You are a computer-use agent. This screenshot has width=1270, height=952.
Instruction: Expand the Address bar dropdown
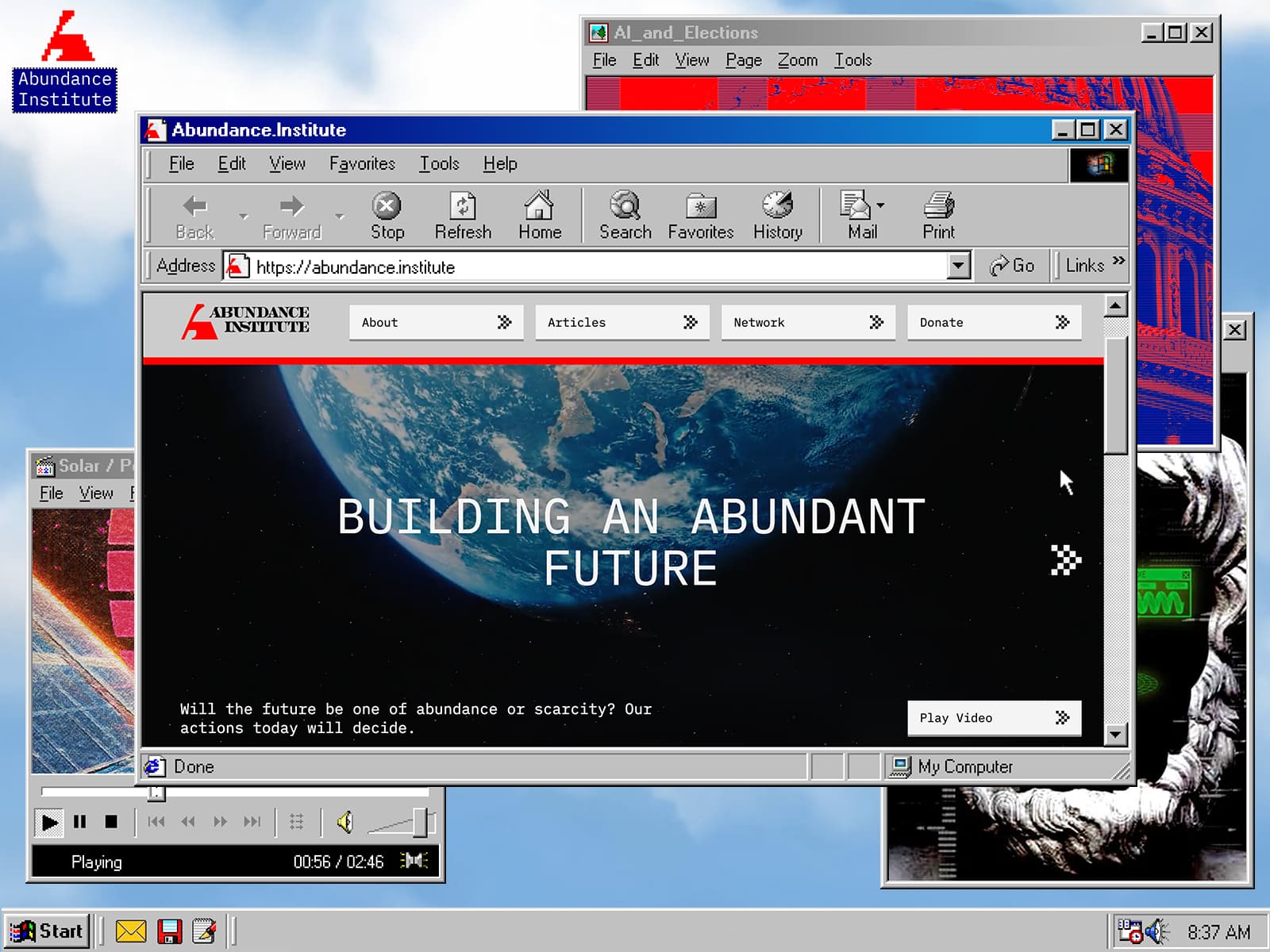959,267
